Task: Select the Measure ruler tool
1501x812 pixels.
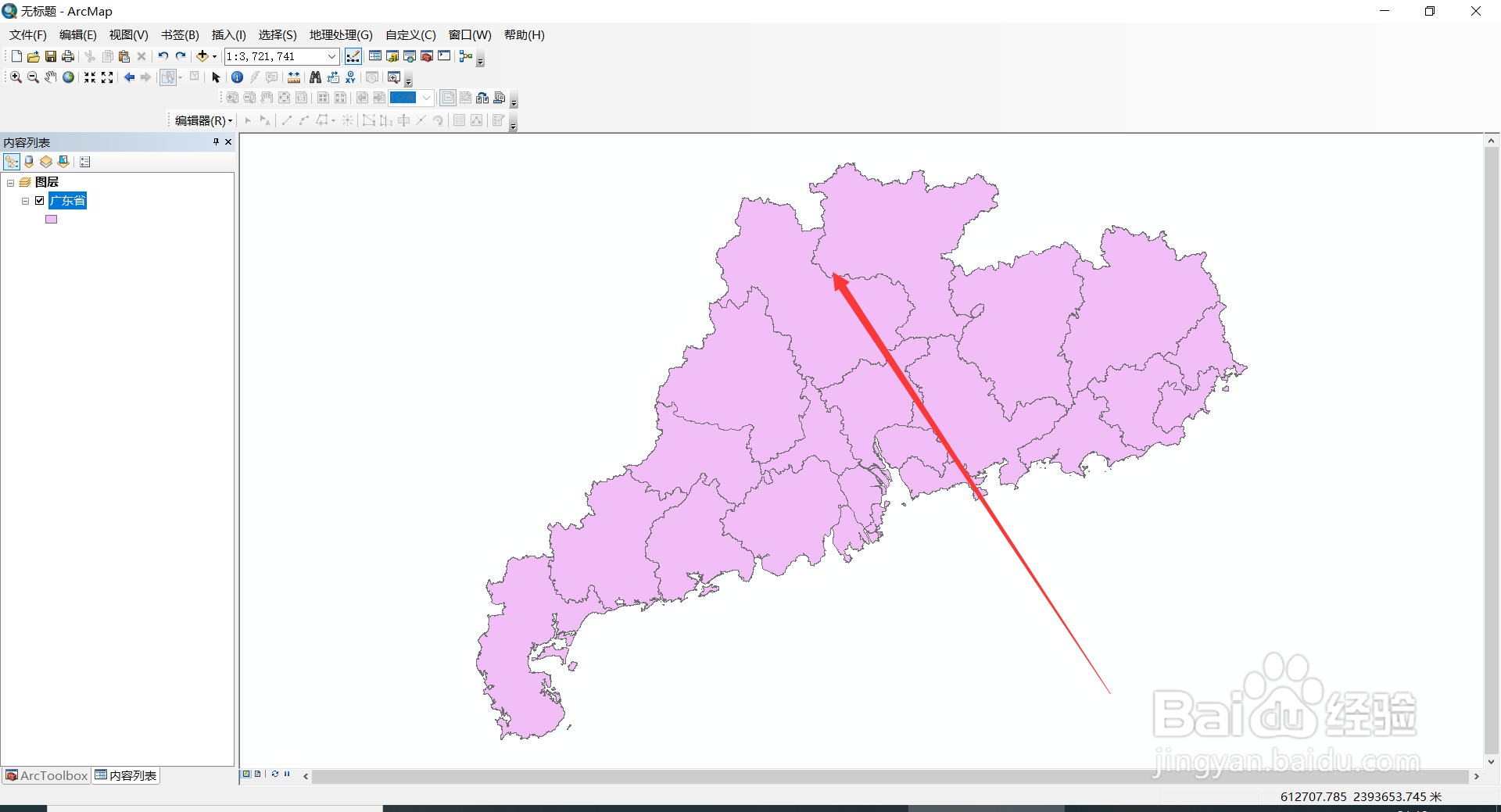Action: (294, 77)
